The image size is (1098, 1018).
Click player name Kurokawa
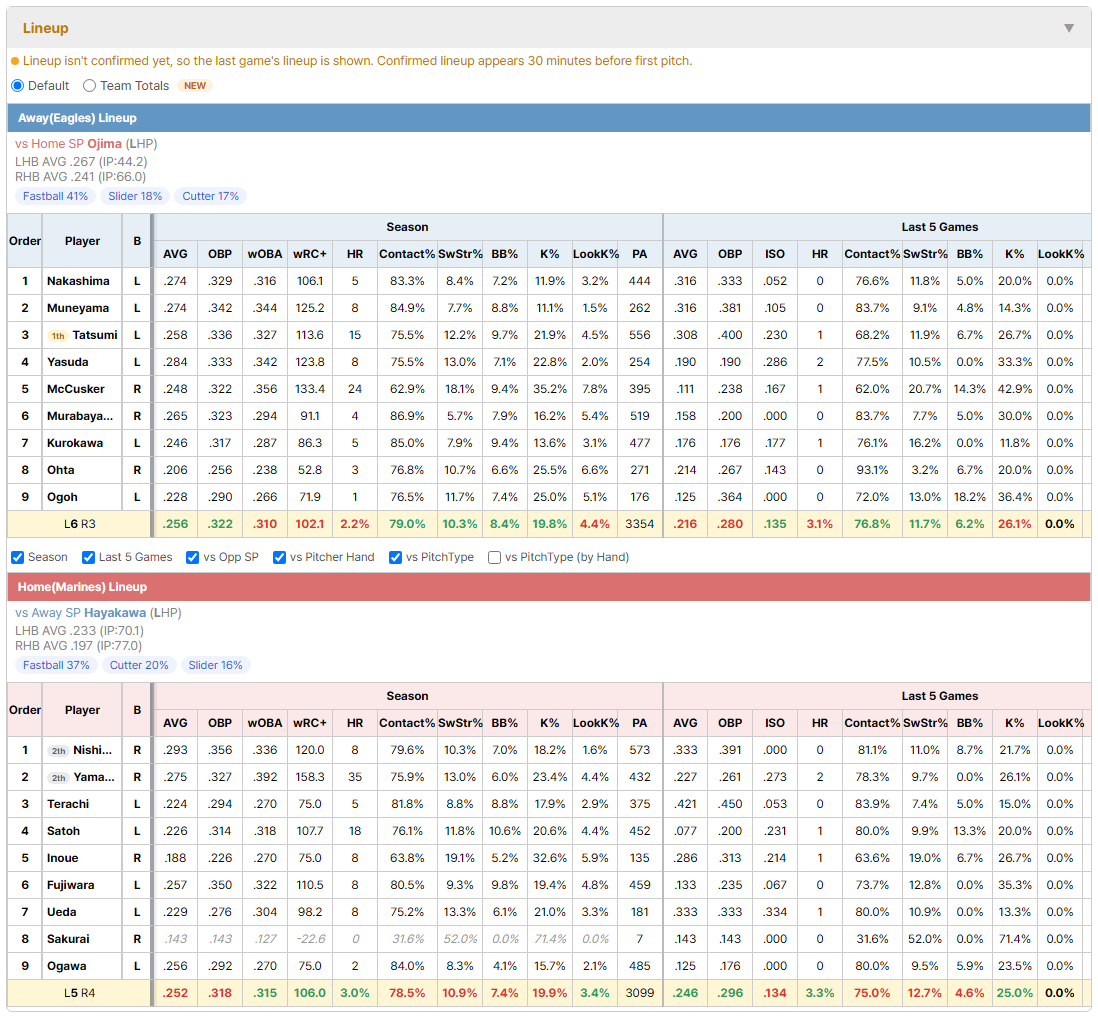click(x=75, y=443)
